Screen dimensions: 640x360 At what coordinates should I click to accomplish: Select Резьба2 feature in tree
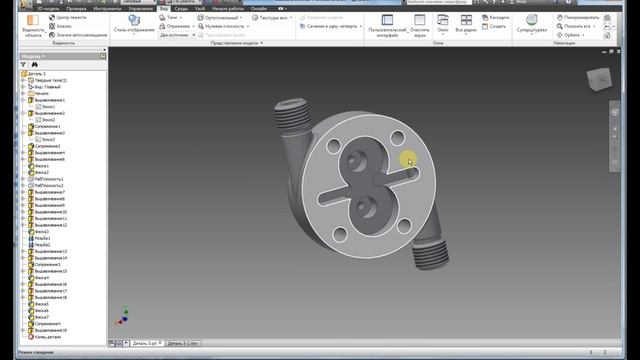(x=39, y=244)
